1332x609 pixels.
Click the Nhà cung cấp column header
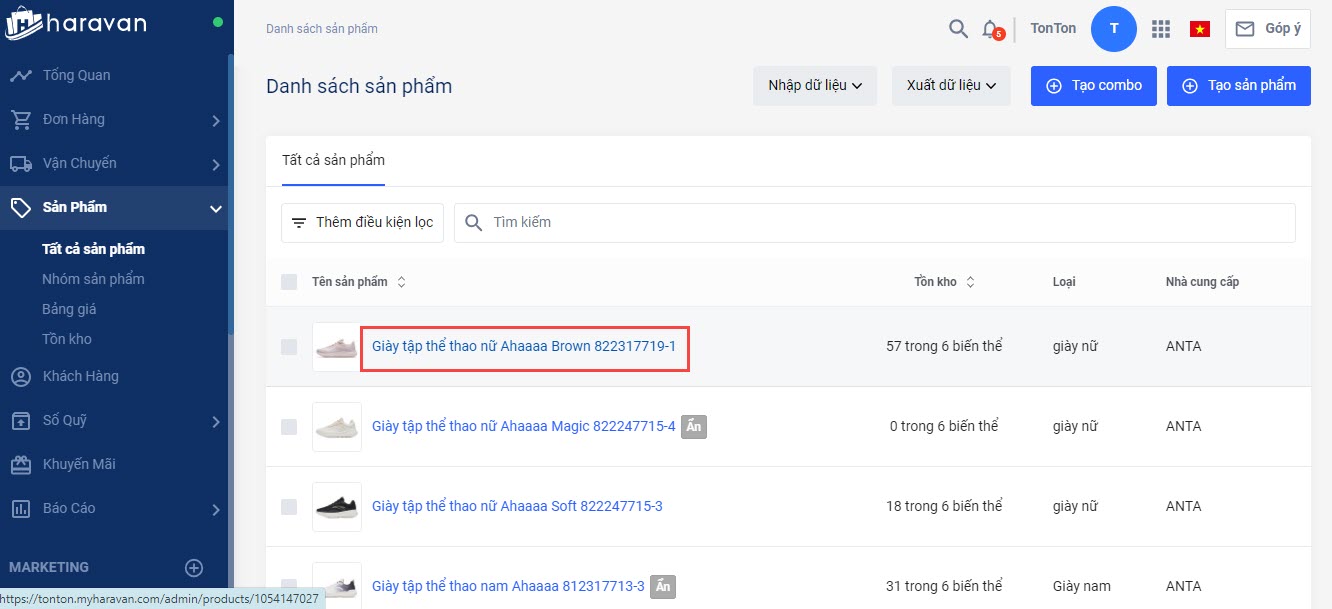pyautogui.click(x=1202, y=282)
